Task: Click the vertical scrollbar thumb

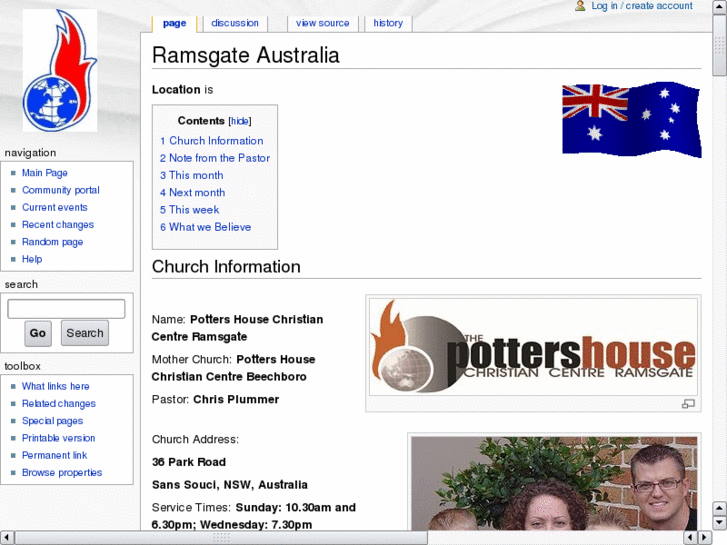Action: (x=720, y=45)
